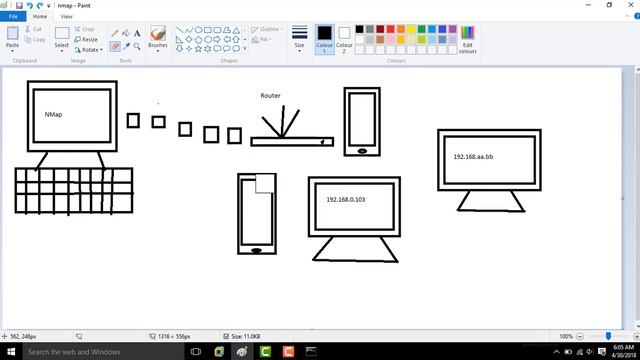
Task: Choose the Down arrow shape
Action: coord(180,49)
